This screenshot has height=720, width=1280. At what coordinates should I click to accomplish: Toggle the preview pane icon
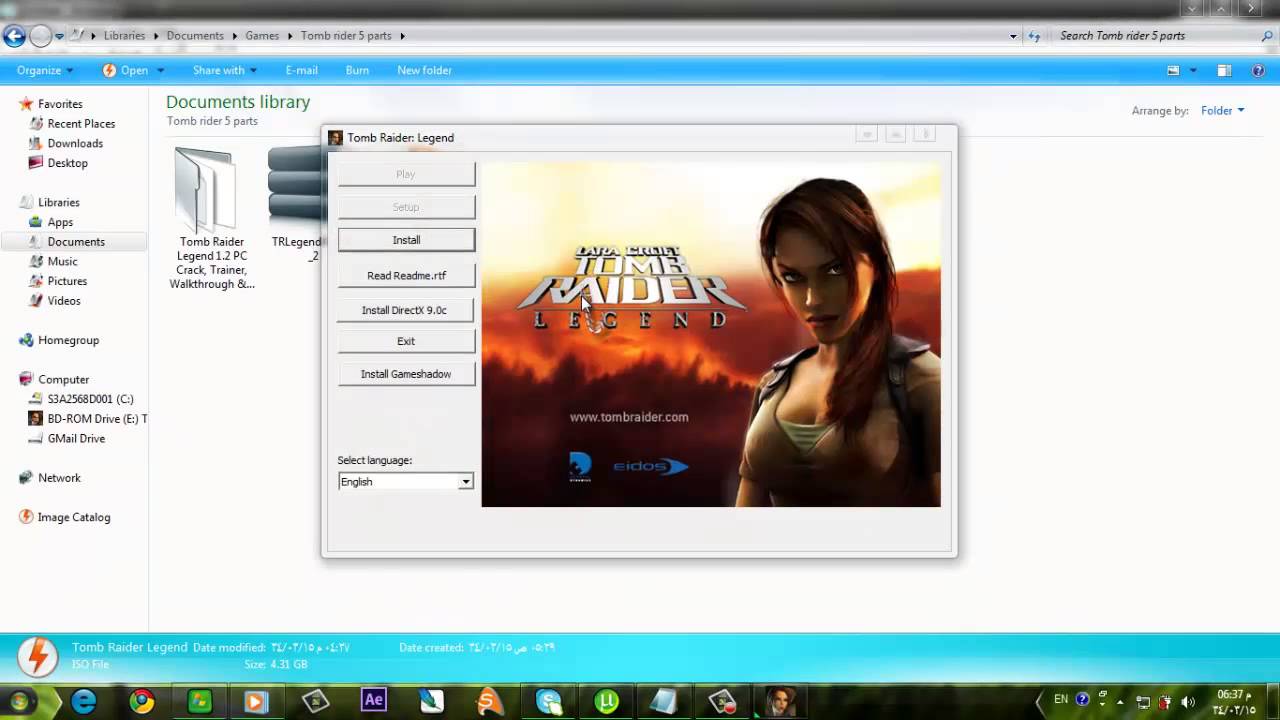pyautogui.click(x=1224, y=70)
